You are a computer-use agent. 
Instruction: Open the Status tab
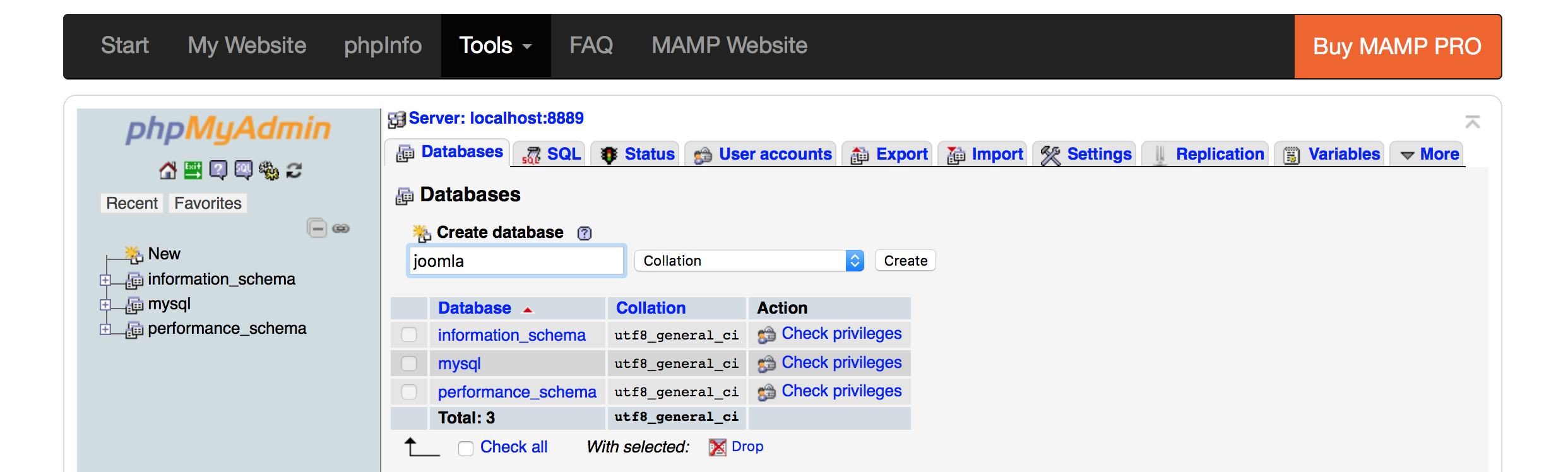pyautogui.click(x=635, y=154)
